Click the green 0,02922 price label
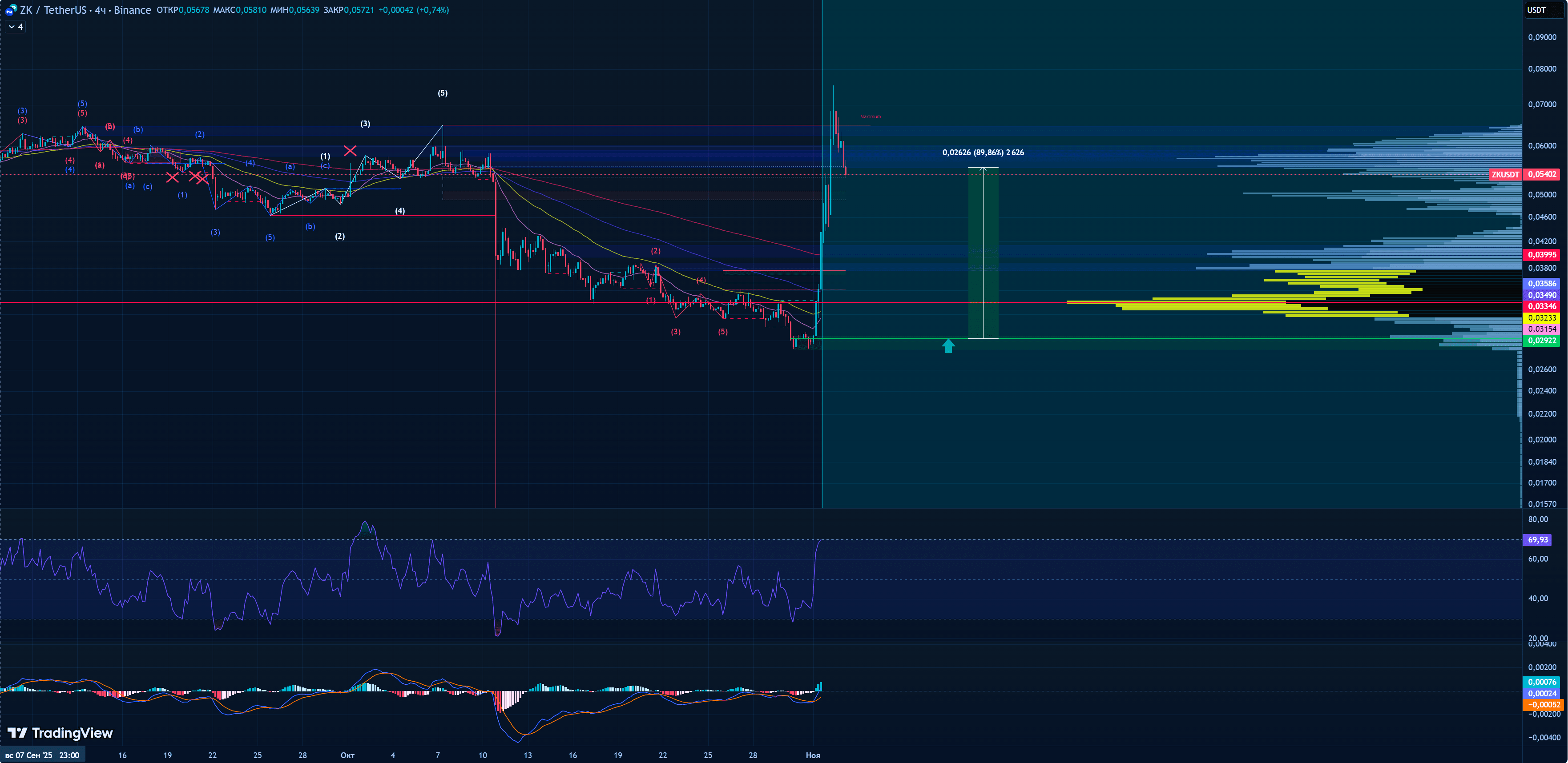The width and height of the screenshot is (1568, 763). coord(1541,341)
